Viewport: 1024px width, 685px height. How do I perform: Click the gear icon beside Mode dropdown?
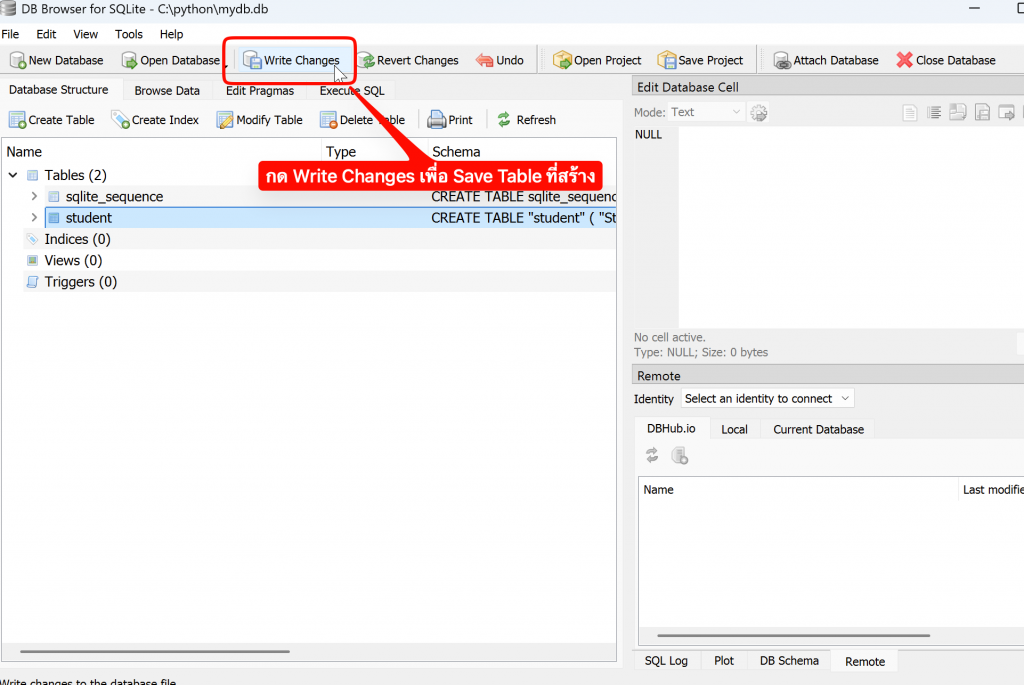coord(759,113)
